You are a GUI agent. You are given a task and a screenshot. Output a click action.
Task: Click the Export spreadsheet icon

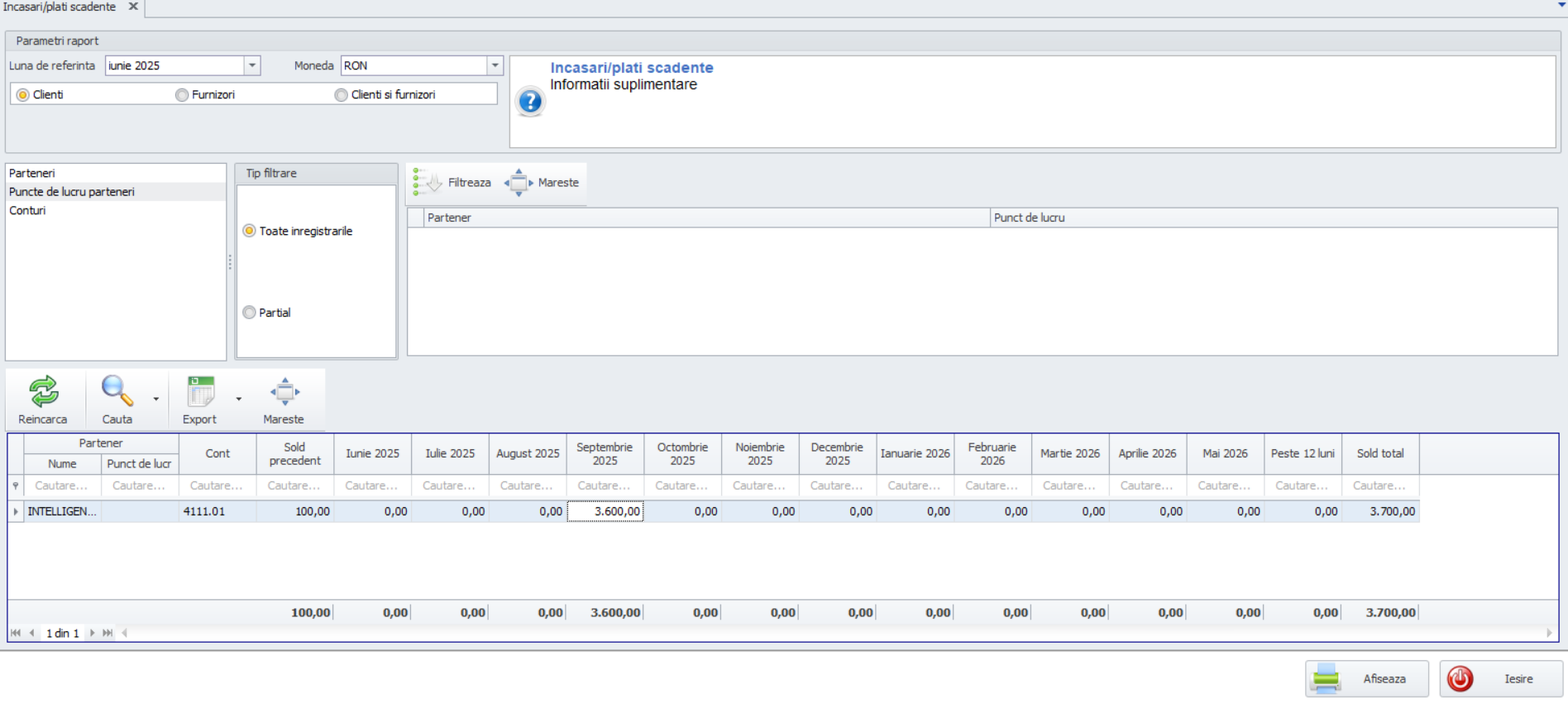coord(200,391)
